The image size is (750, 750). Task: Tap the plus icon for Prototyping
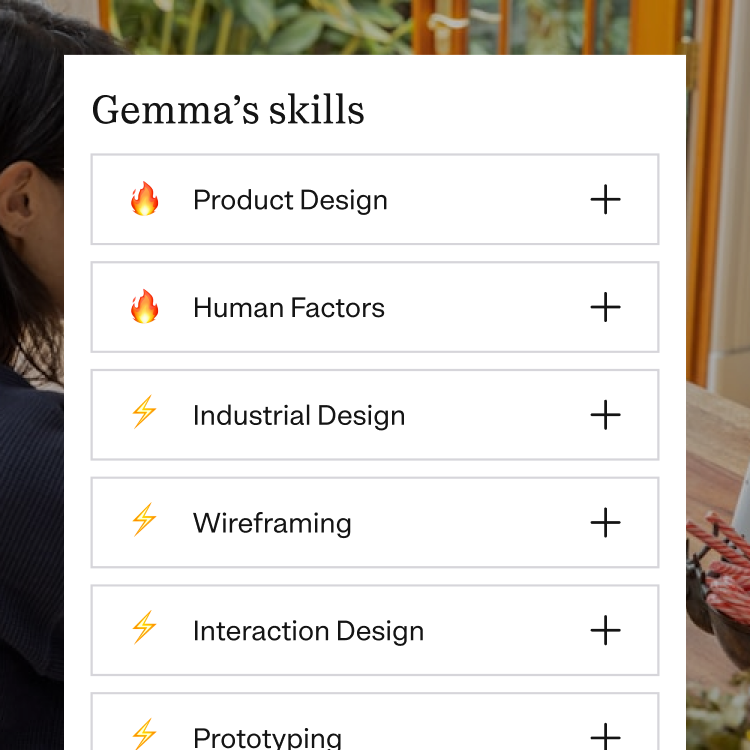pos(606,737)
